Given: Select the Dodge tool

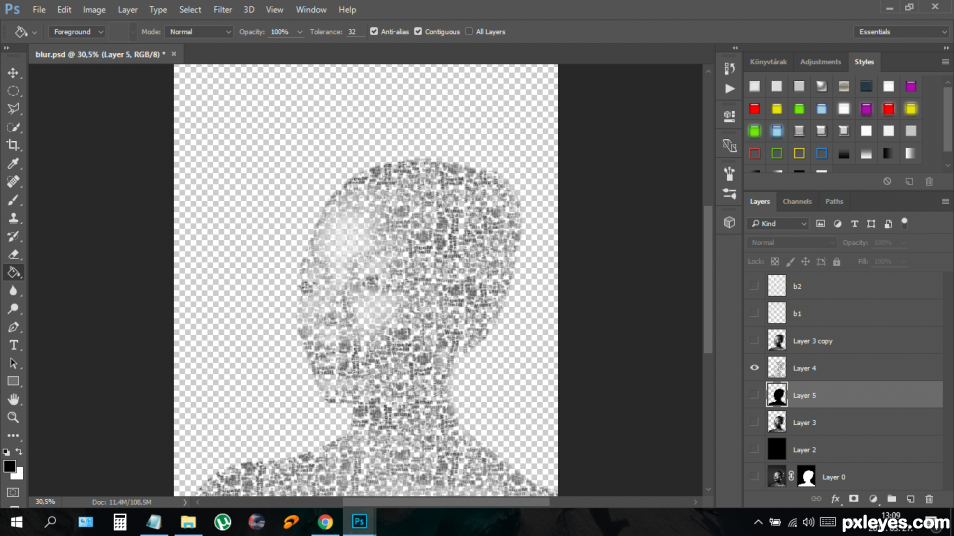Looking at the screenshot, I should pyautogui.click(x=13, y=309).
